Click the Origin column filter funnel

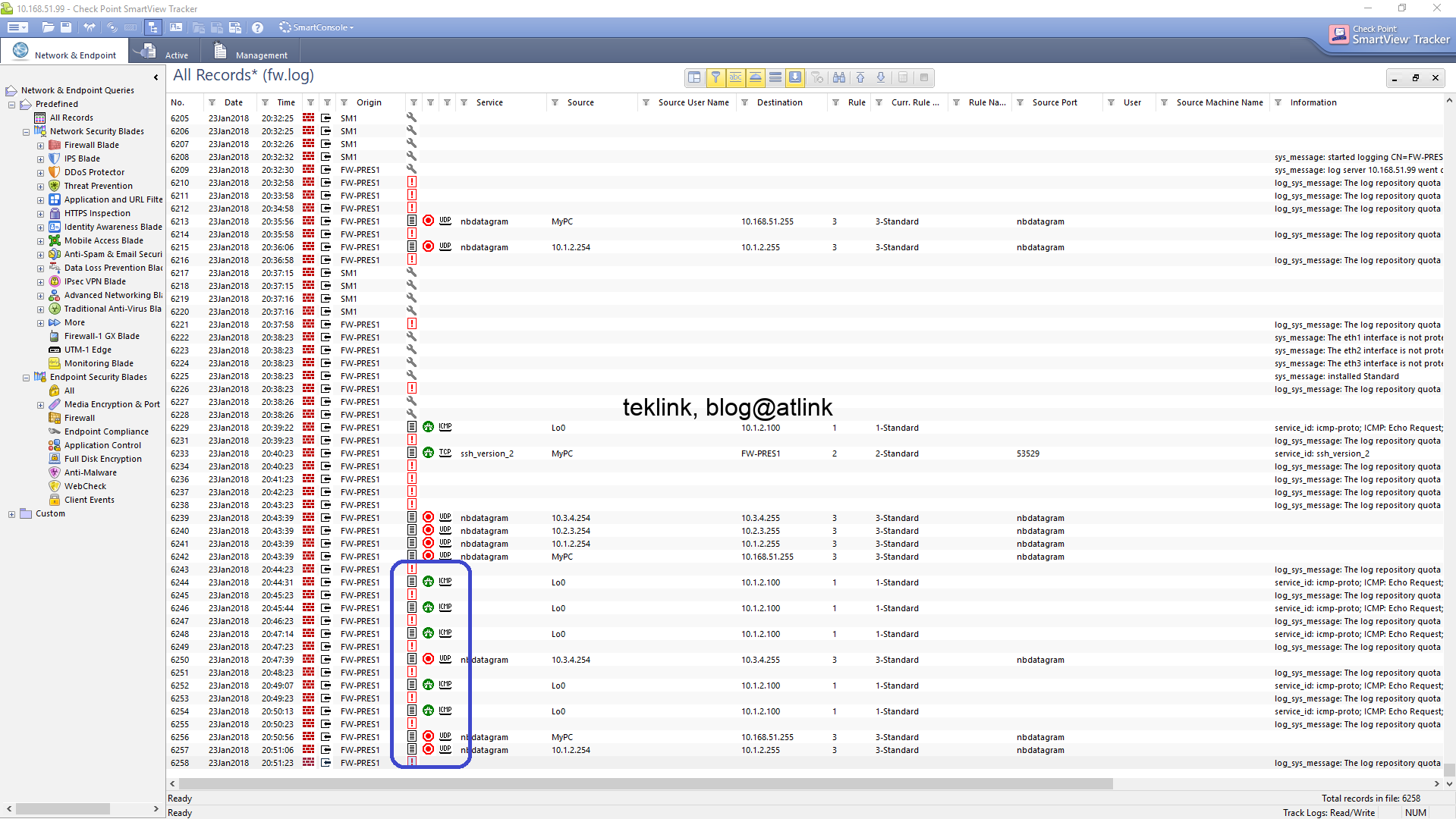click(344, 102)
